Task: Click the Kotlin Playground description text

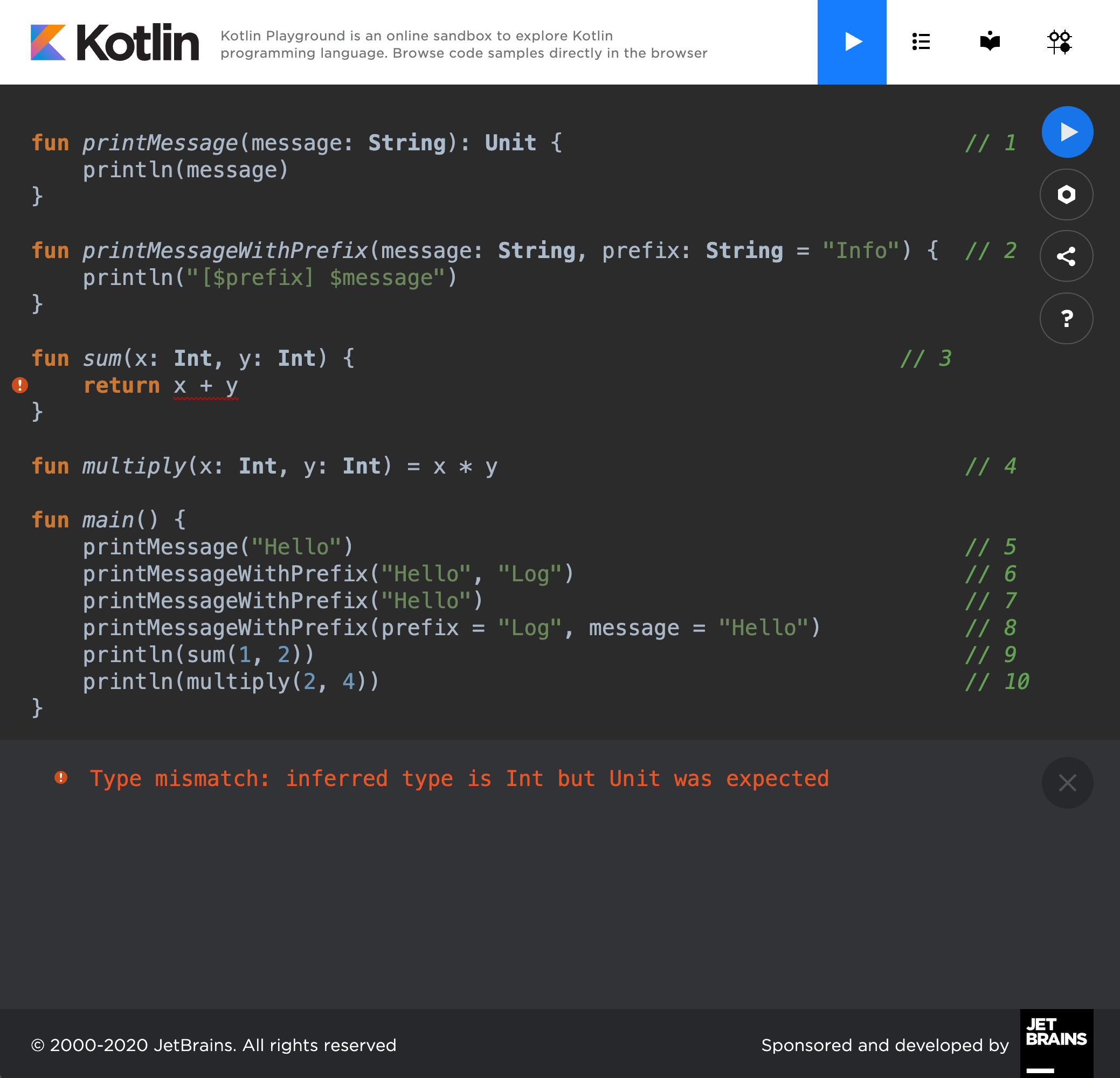Action: [x=464, y=44]
